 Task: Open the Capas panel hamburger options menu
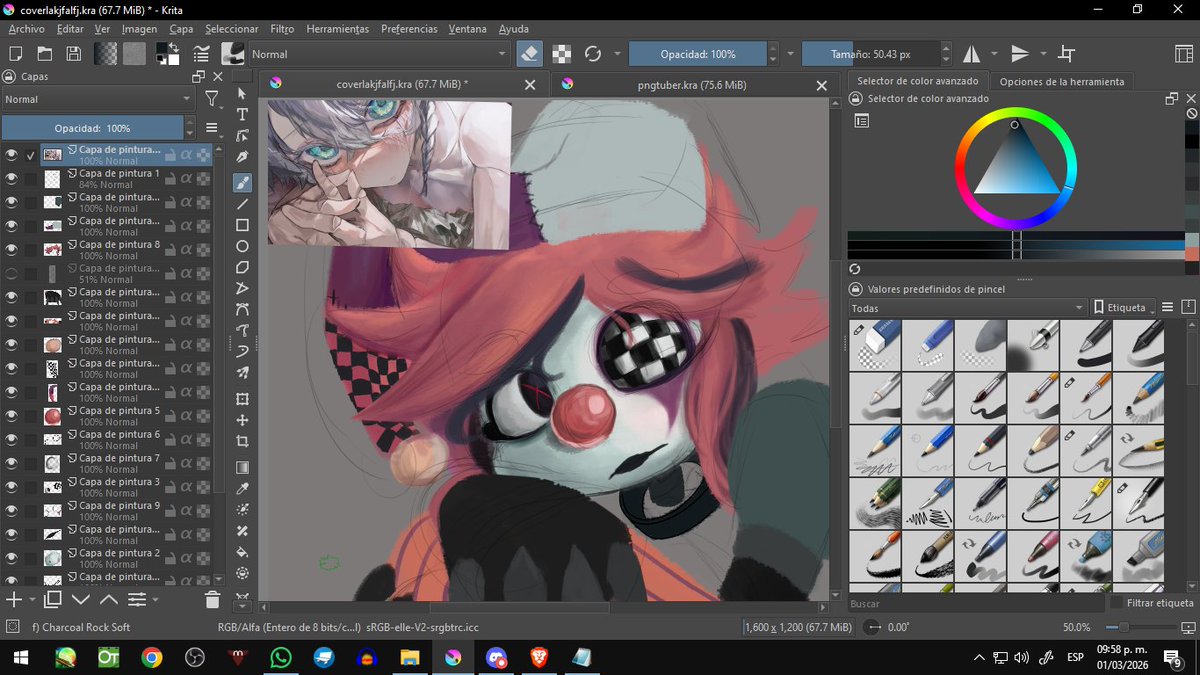(211, 128)
